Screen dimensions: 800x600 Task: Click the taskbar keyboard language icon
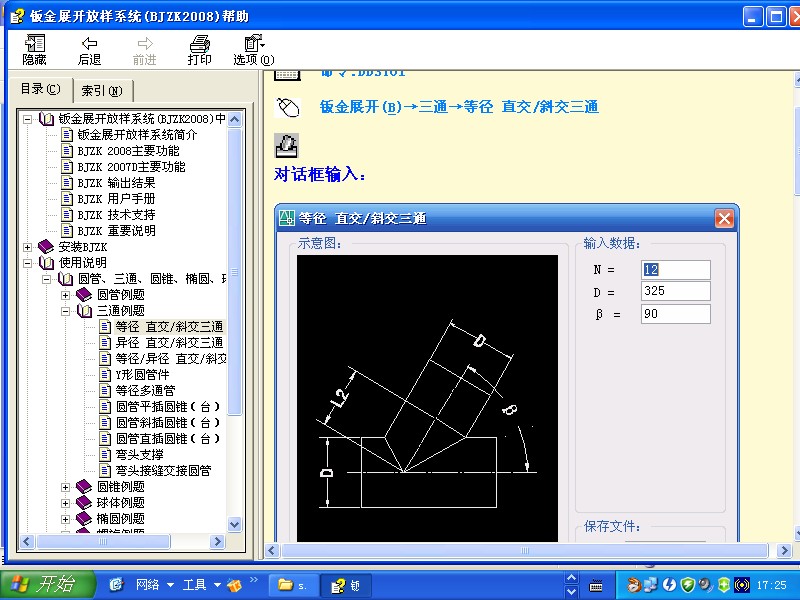[595, 586]
